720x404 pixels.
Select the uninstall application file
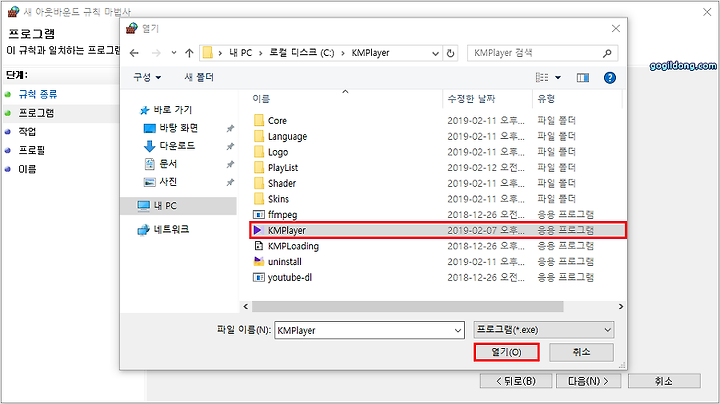click(x=285, y=262)
